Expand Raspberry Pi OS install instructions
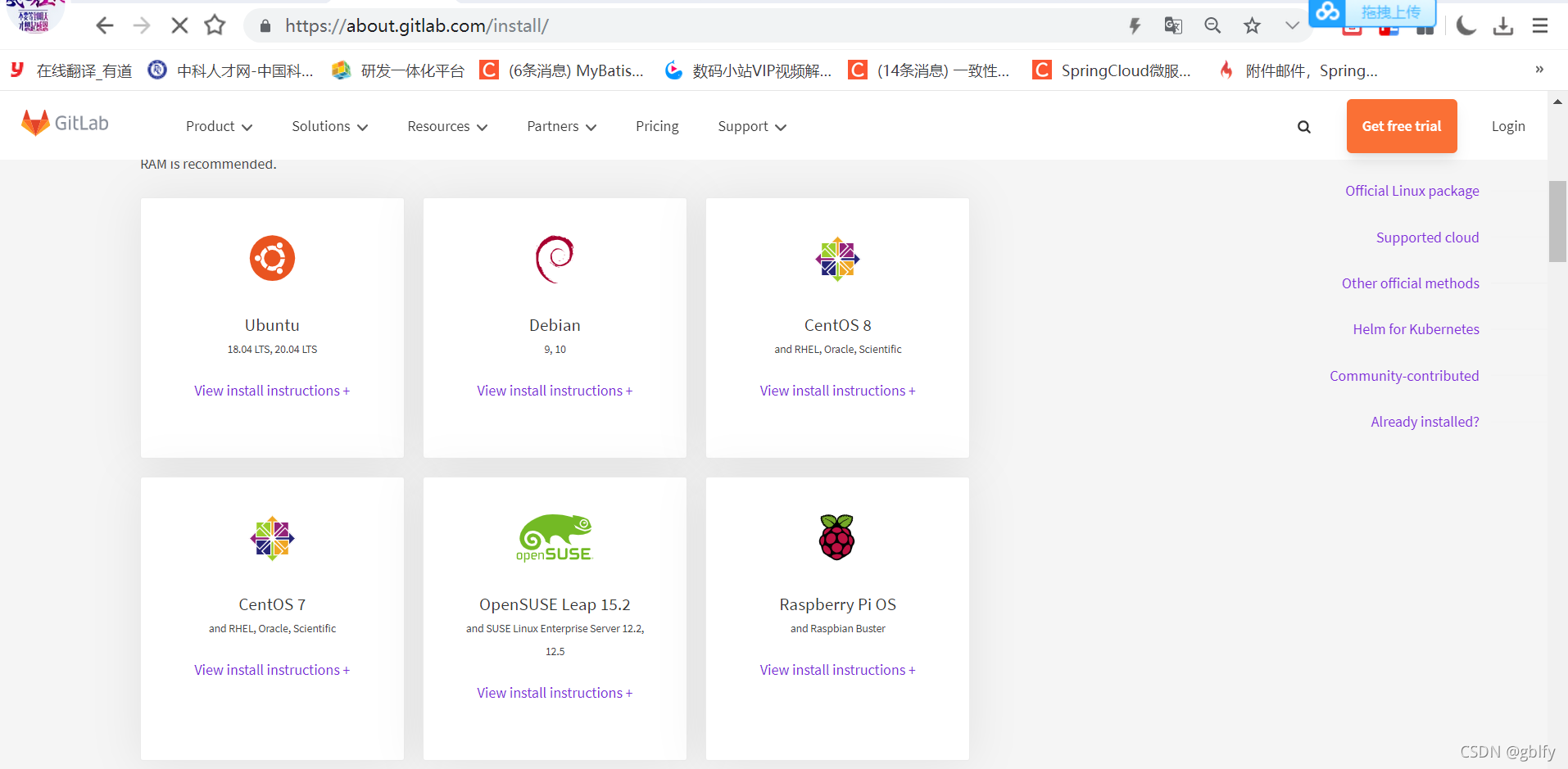Screen dimensions: 1568x769 (837, 670)
